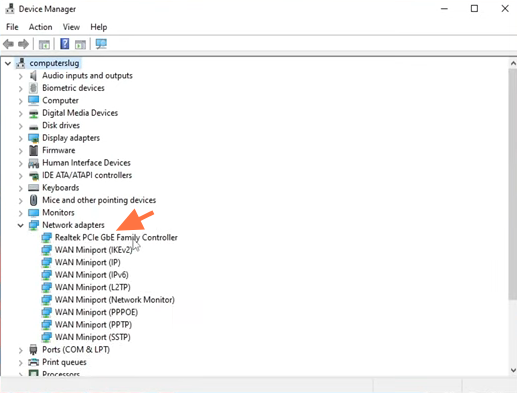Expand the Monitors chevron
517x393 pixels.
point(21,213)
